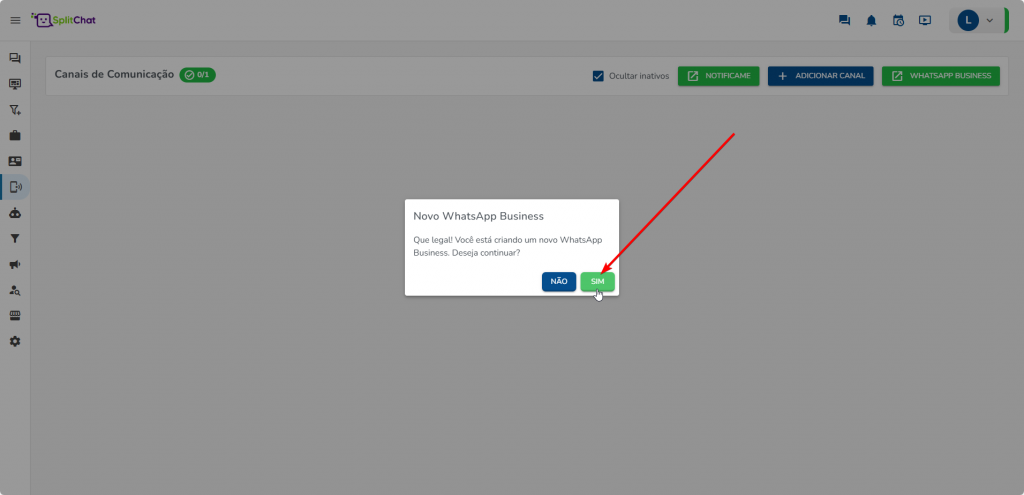The width and height of the screenshot is (1024, 495).
Task: Click the user avatar L
Action: click(x=968, y=20)
